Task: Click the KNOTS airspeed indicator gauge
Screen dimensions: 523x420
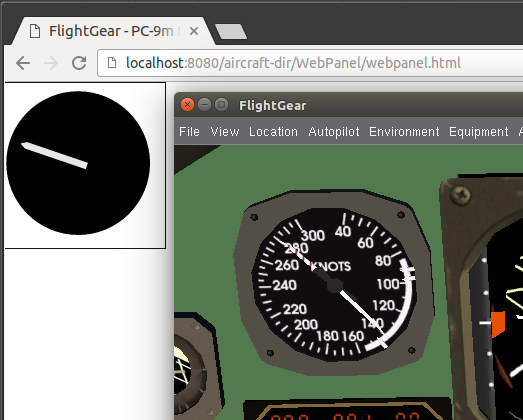Action: (334, 285)
